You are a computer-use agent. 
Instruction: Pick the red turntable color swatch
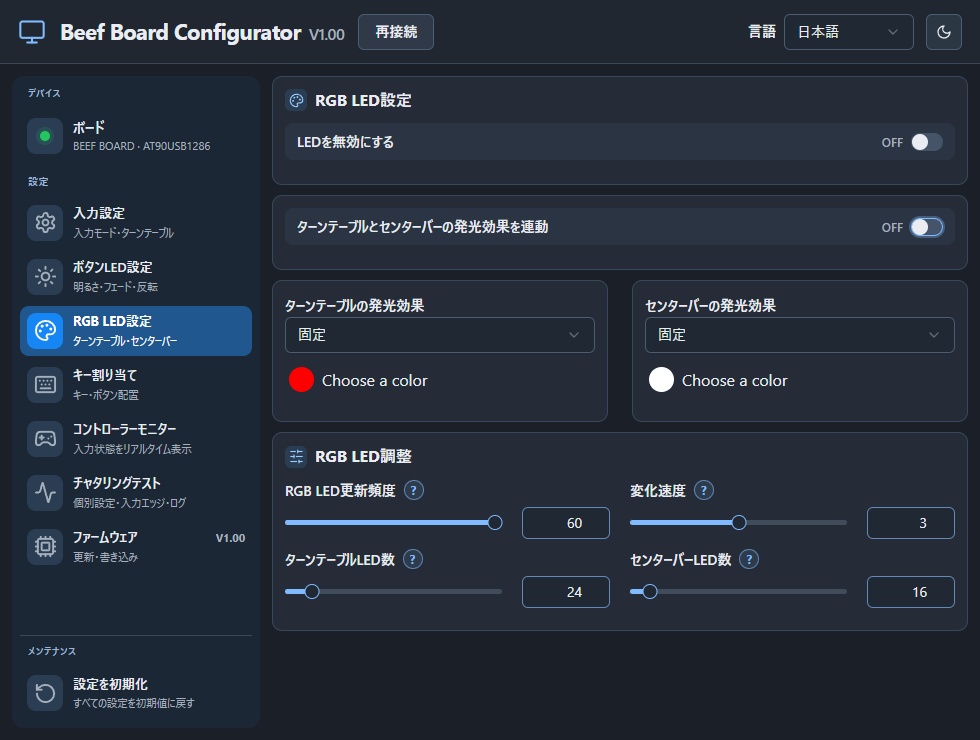pyautogui.click(x=301, y=380)
